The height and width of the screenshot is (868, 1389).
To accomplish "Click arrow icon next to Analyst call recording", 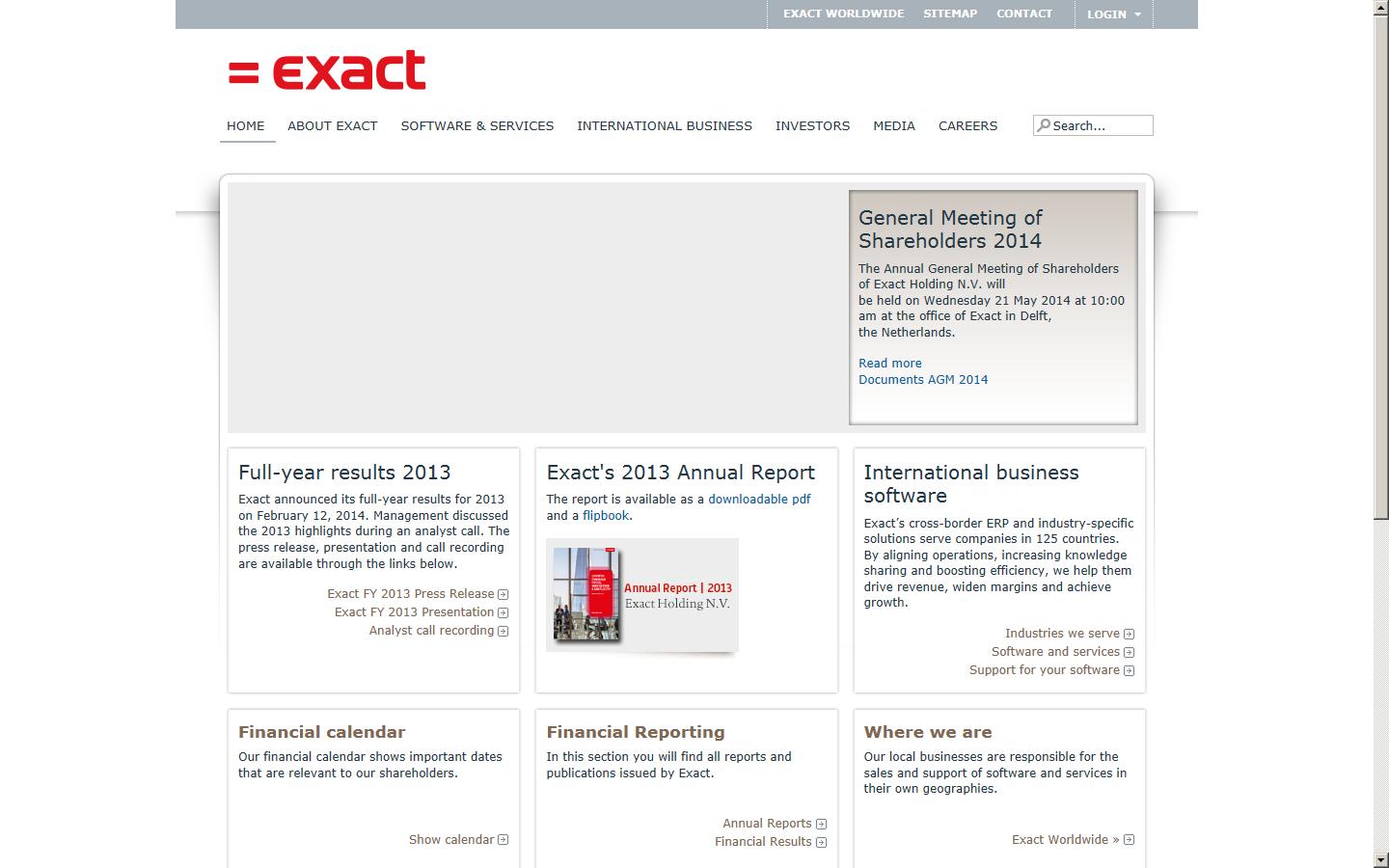I will coord(503,631).
